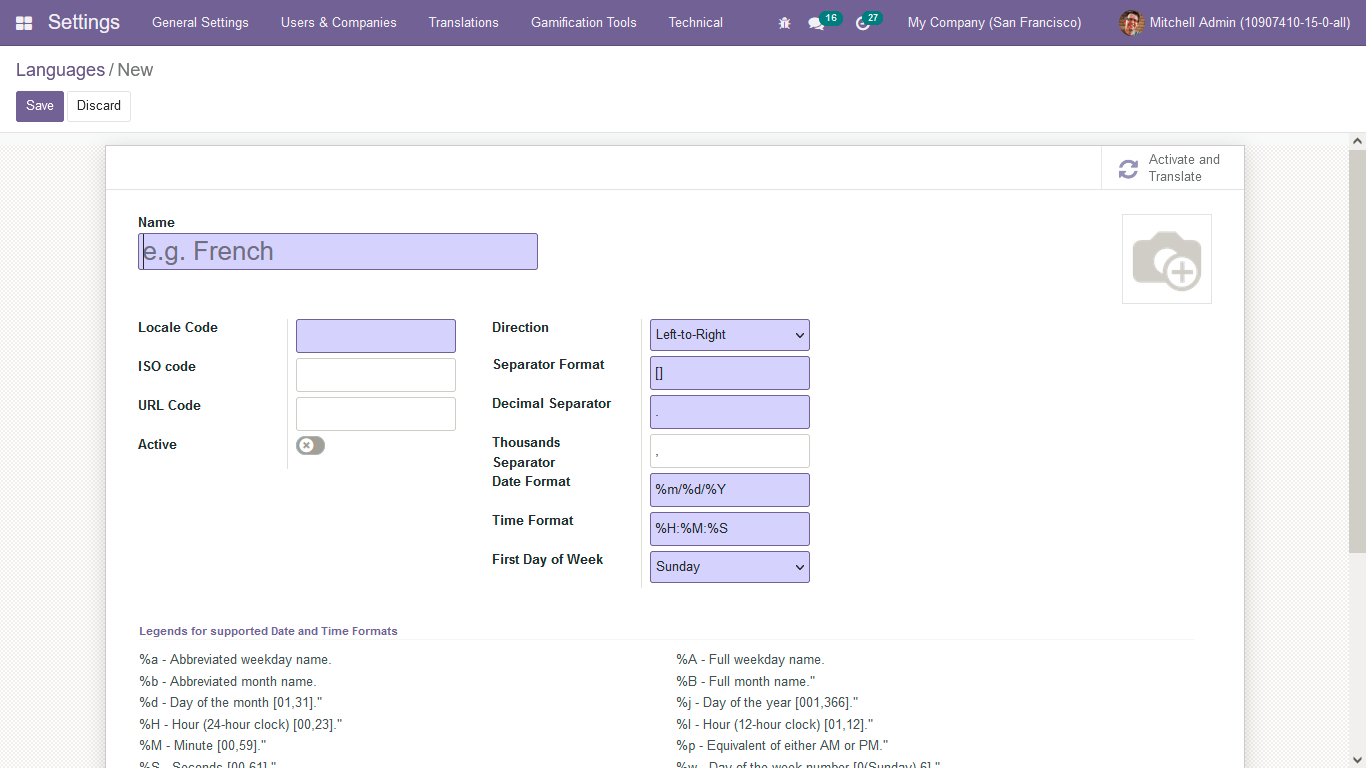
Task: Save the new language record
Action: click(x=39, y=105)
